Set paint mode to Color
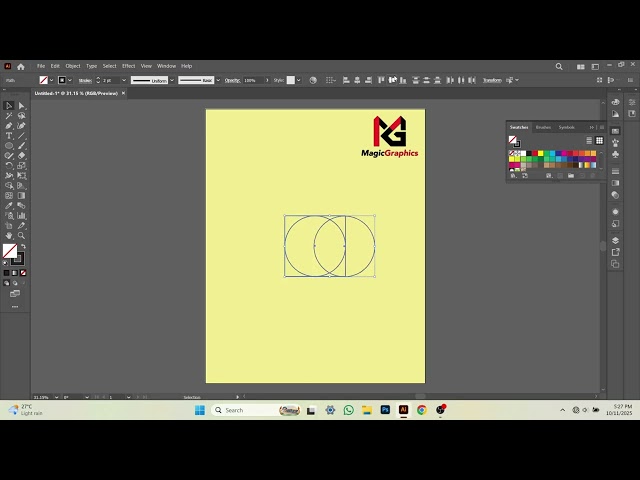This screenshot has width=640, height=480. click(x=7, y=273)
